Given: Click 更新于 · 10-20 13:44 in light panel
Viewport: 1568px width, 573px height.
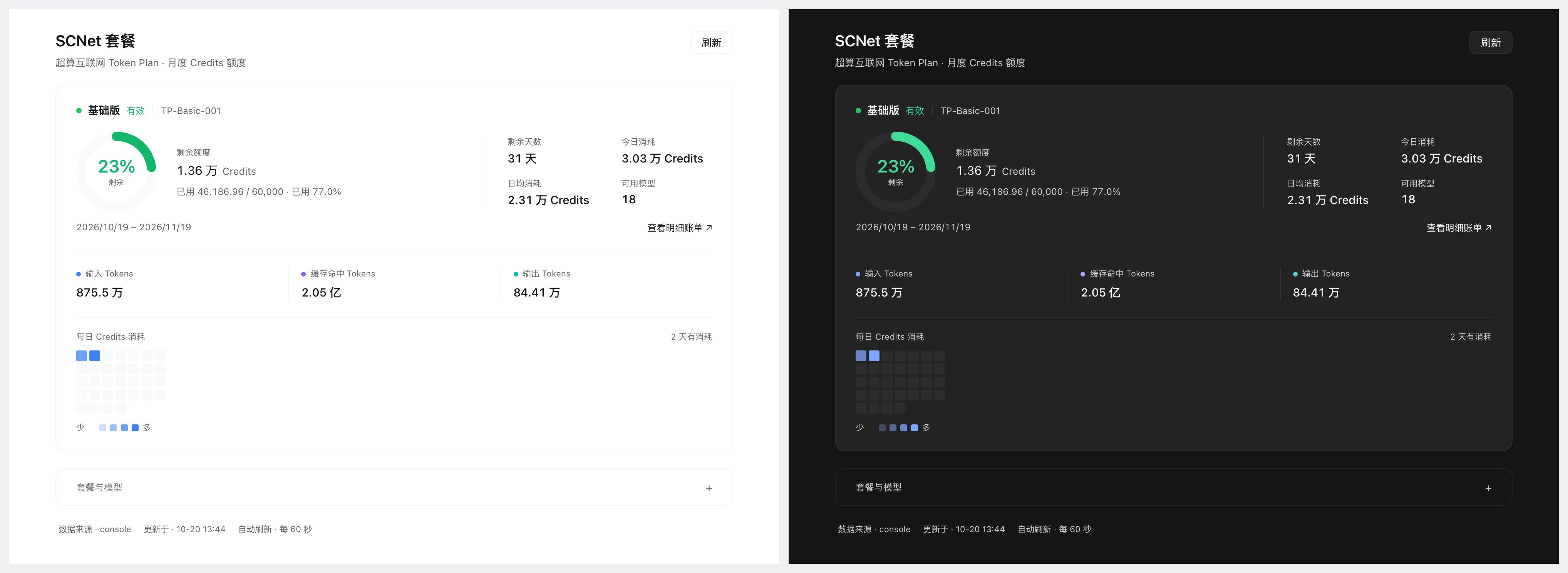Looking at the screenshot, I should (184, 529).
